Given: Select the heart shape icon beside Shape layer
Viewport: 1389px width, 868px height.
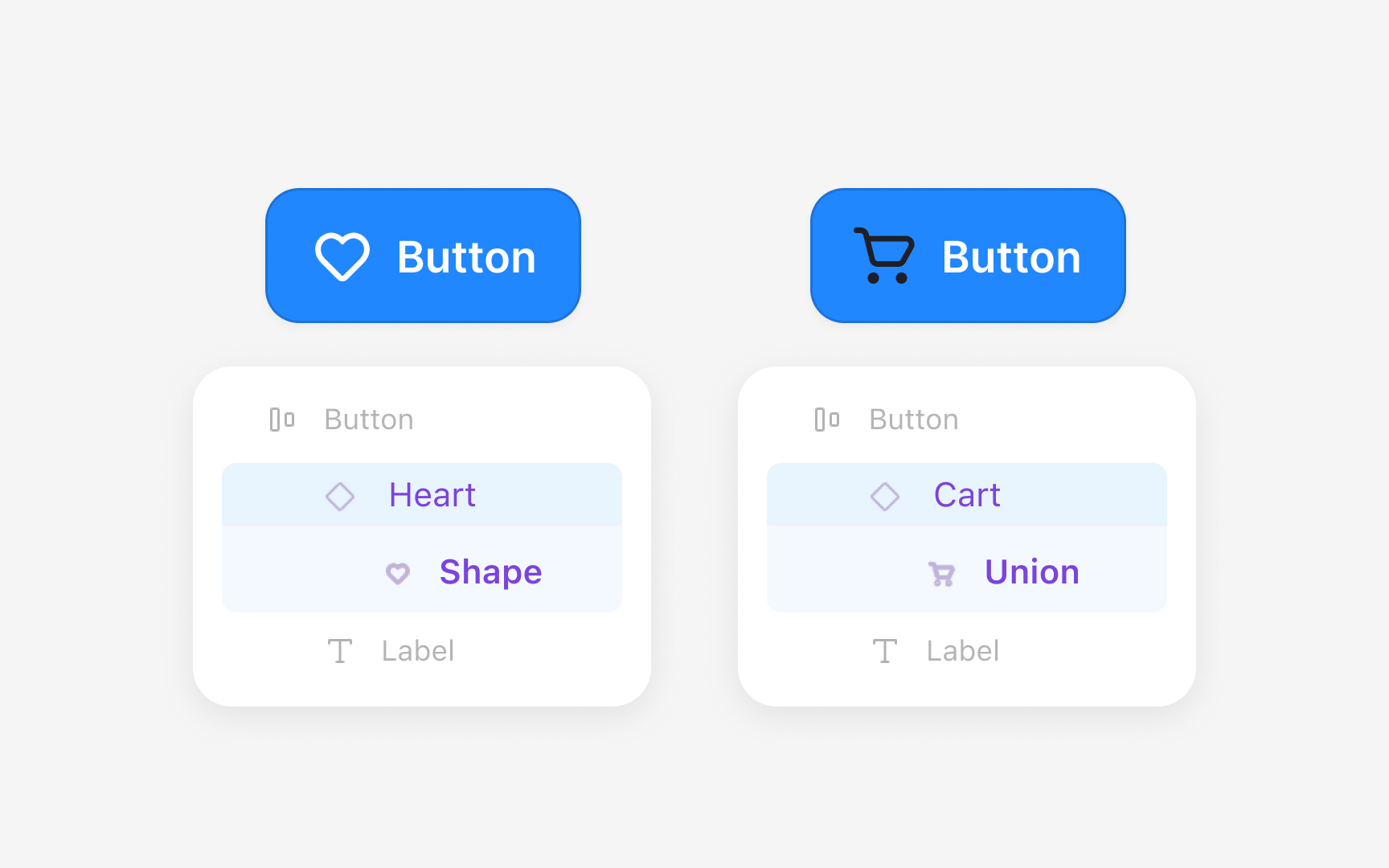Looking at the screenshot, I should tap(397, 574).
